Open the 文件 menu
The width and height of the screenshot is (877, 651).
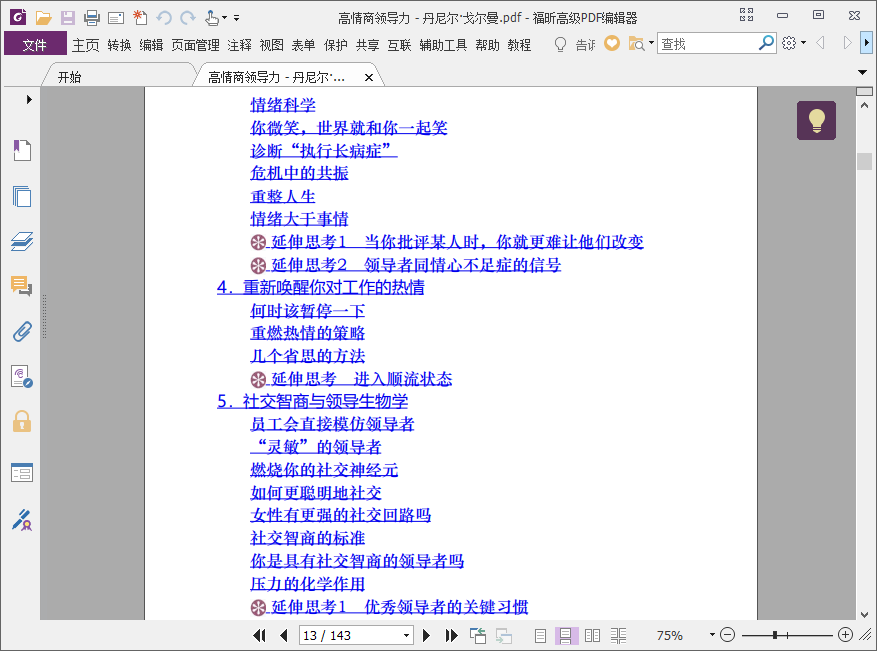pos(35,44)
